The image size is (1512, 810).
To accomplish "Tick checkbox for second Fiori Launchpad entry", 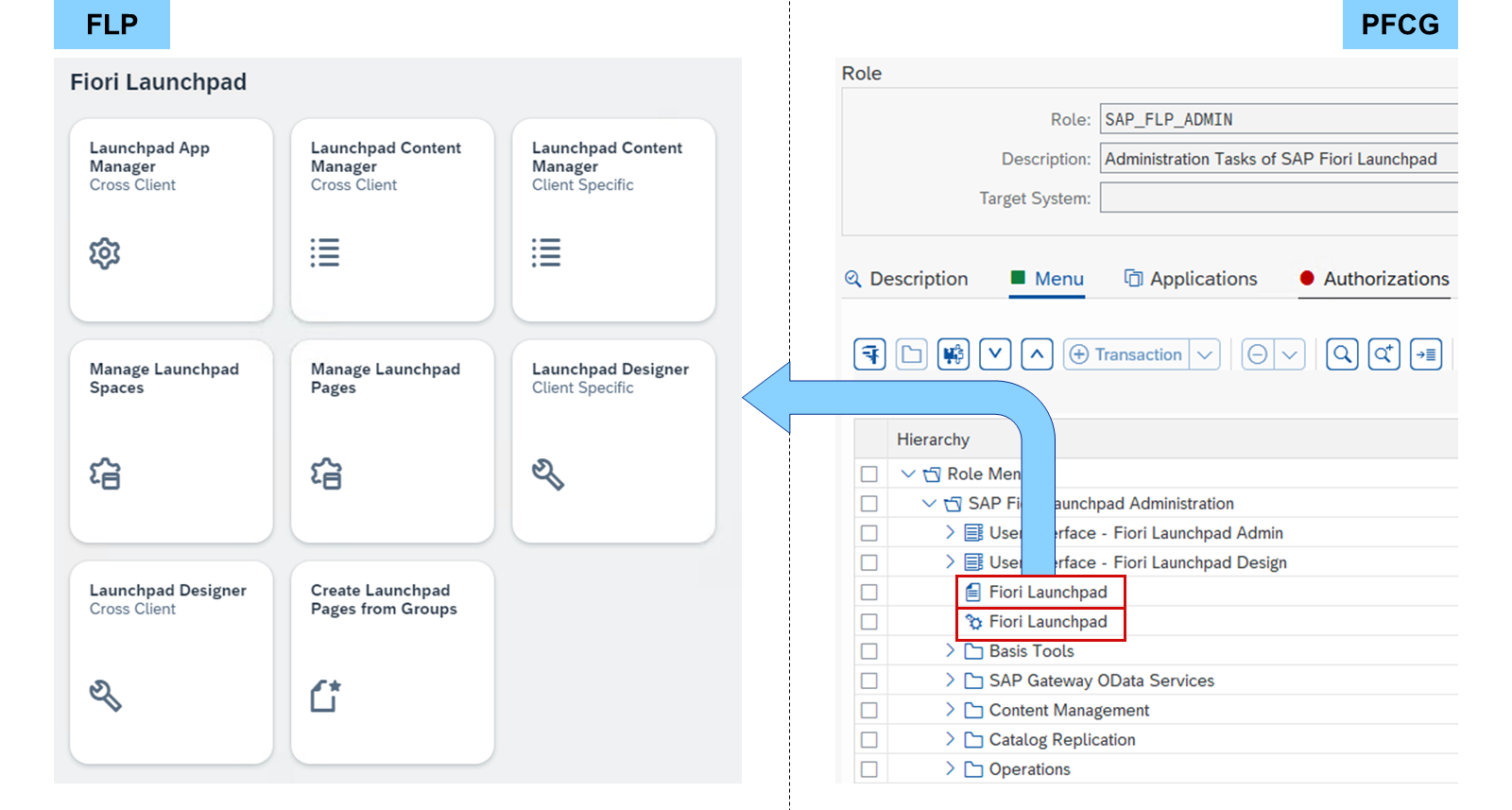I will [x=869, y=622].
